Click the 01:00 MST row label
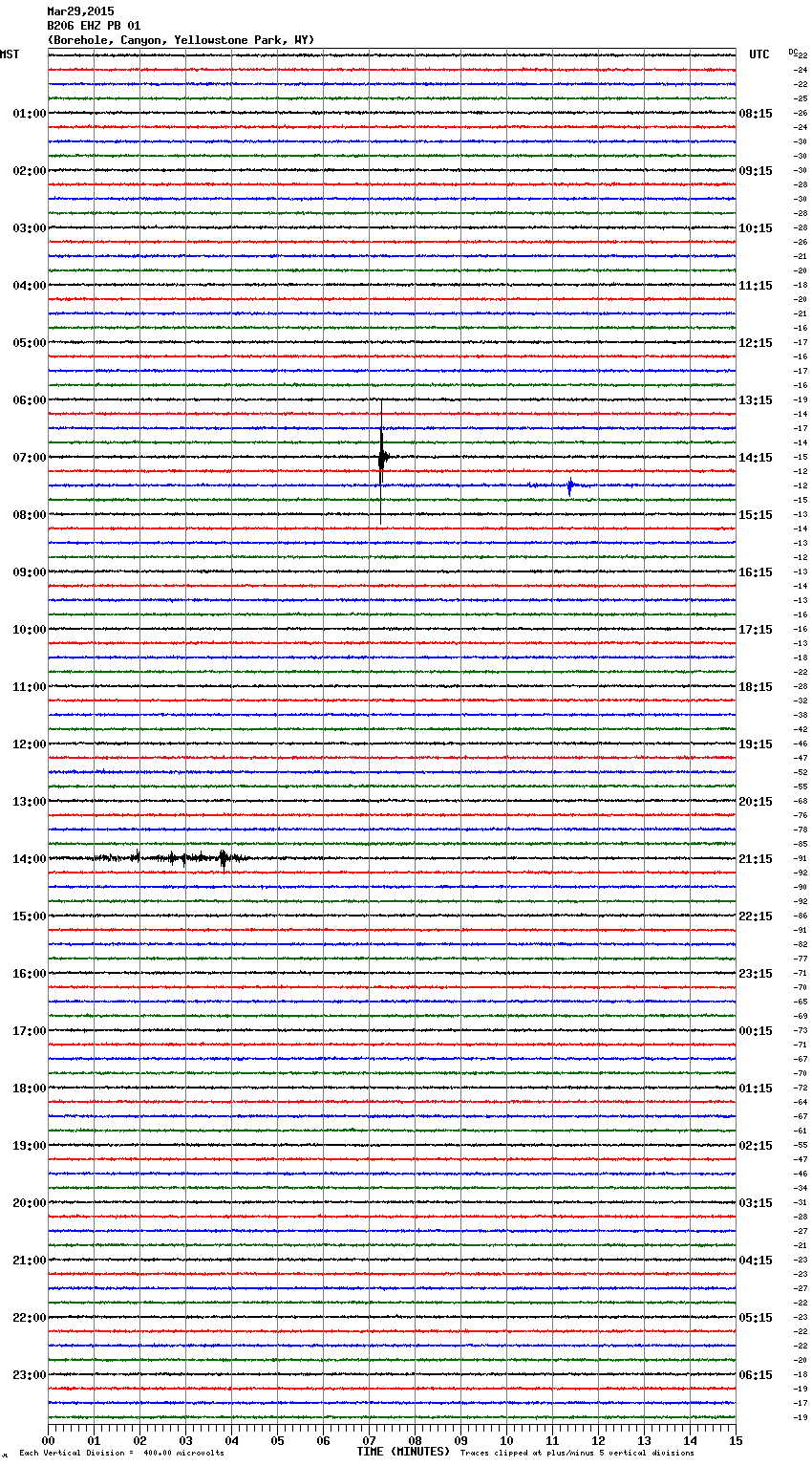Image resolution: width=812 pixels, height=1466 pixels. pyautogui.click(x=29, y=114)
